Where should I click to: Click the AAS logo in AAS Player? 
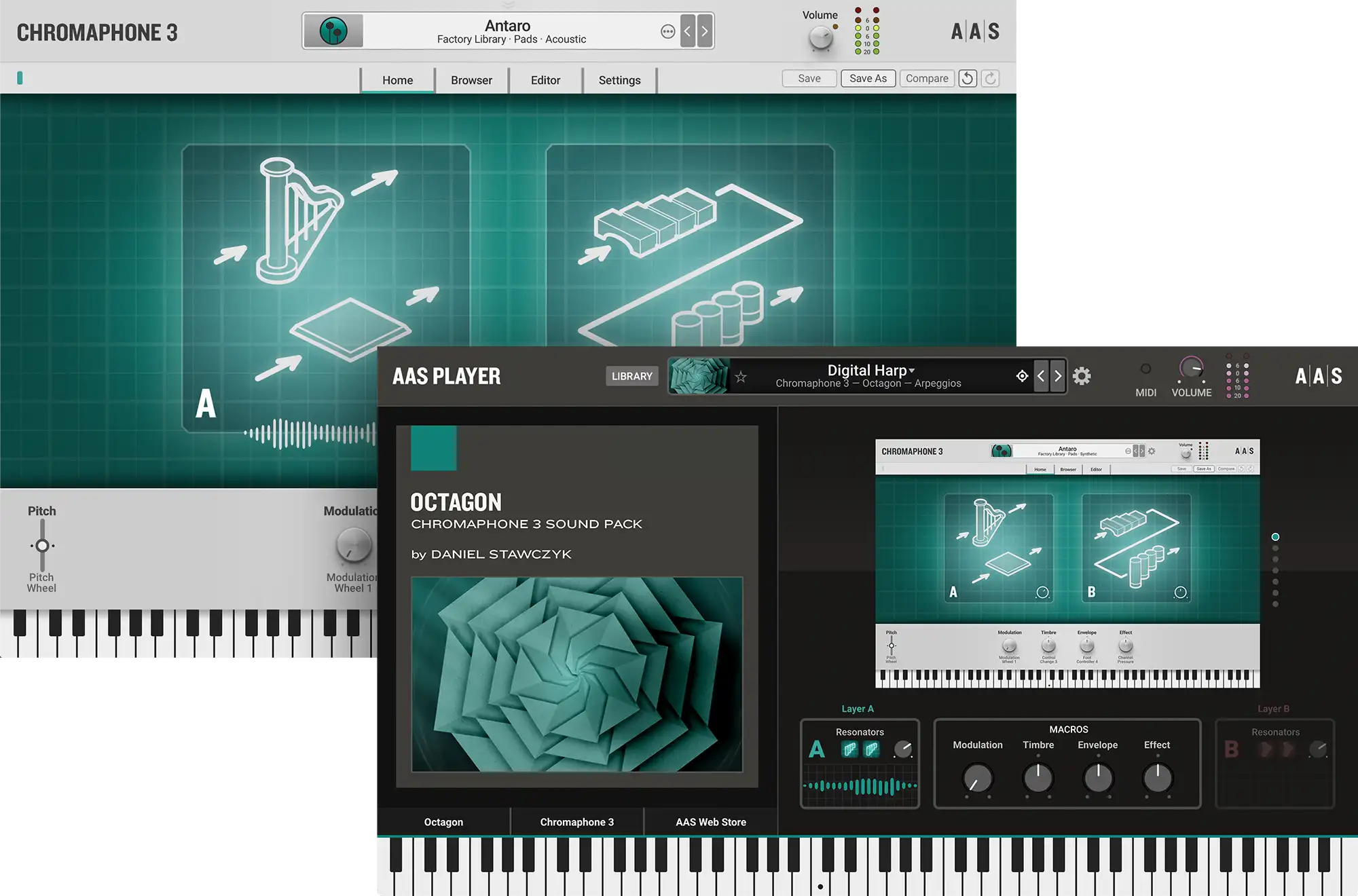point(1318,376)
